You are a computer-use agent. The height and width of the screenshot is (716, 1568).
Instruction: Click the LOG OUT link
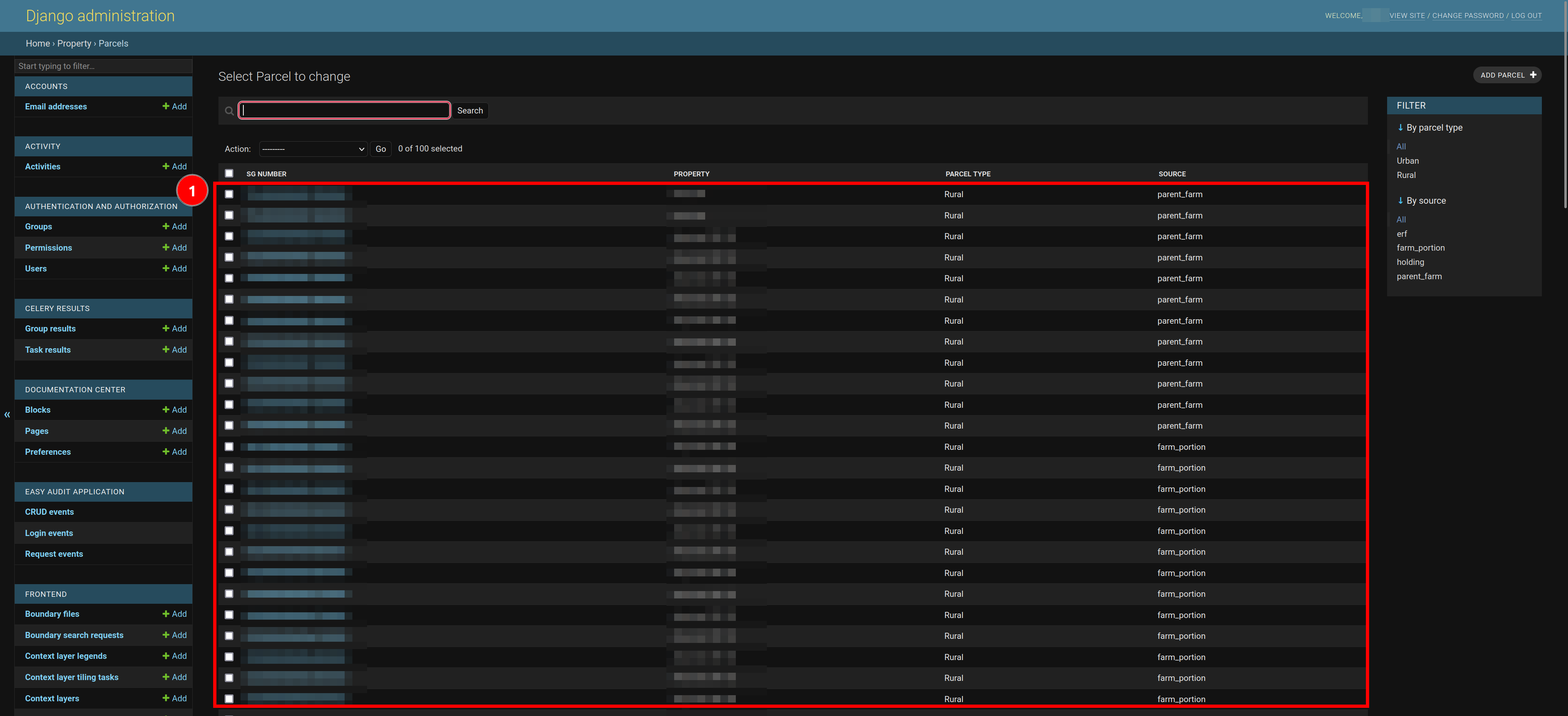(x=1526, y=16)
